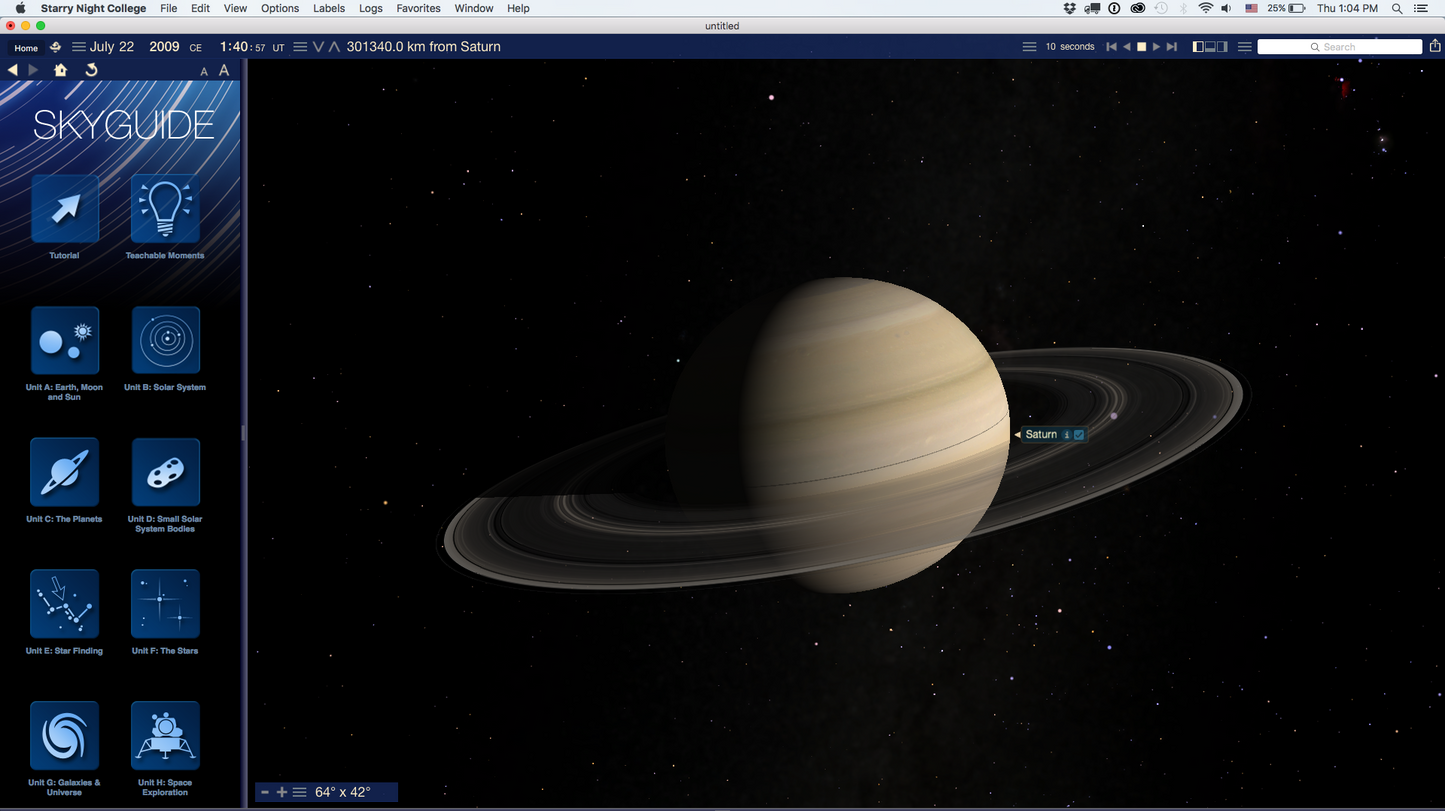Image resolution: width=1445 pixels, height=811 pixels.
Task: Toggle the Saturn label checkbox
Action: [x=1079, y=435]
